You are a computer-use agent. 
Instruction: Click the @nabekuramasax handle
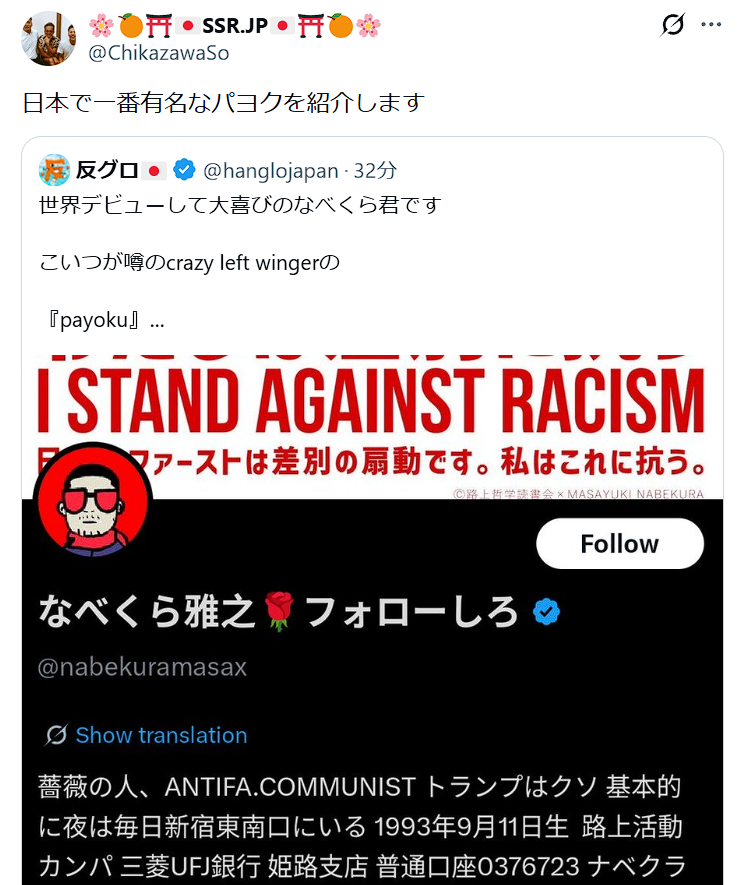click(x=142, y=667)
